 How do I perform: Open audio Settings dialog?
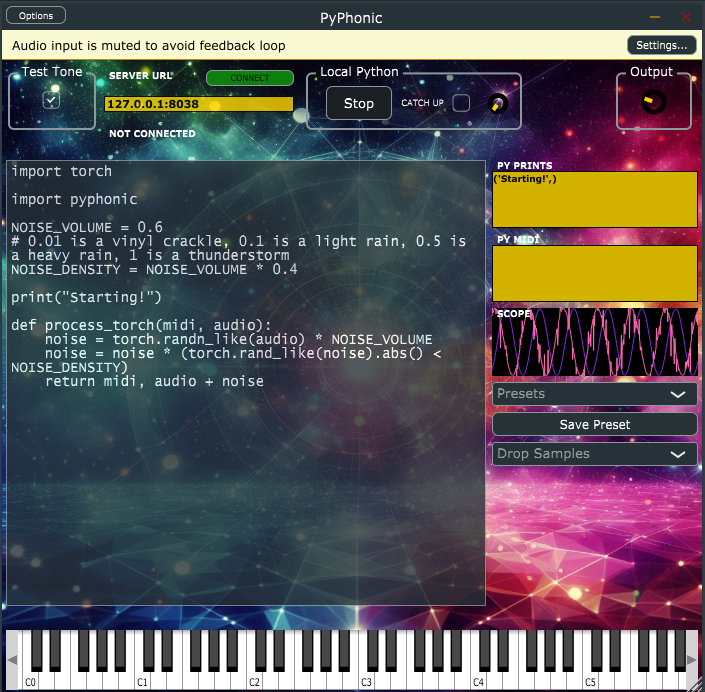pos(661,45)
